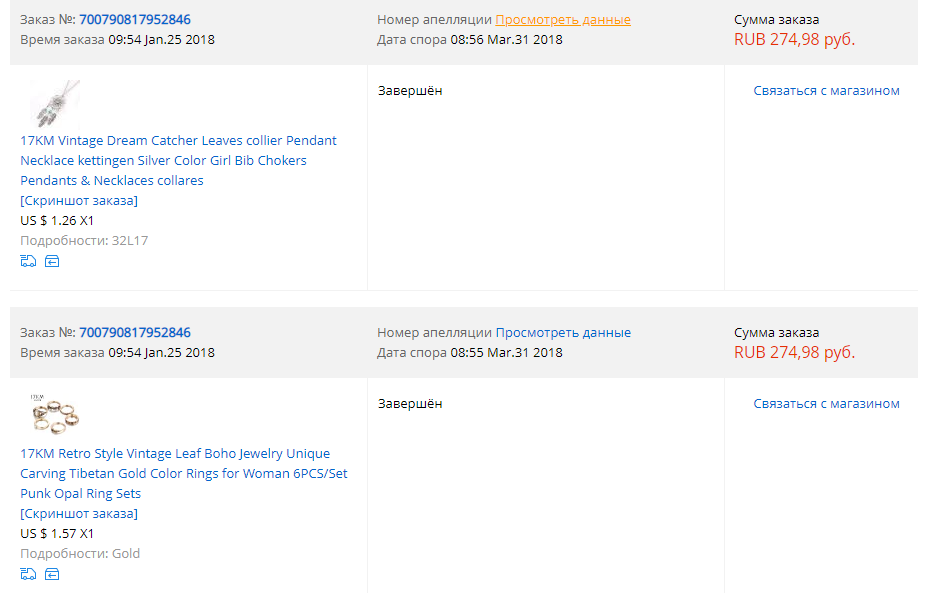Open the dream catcher necklace thumbnail

tap(53, 104)
